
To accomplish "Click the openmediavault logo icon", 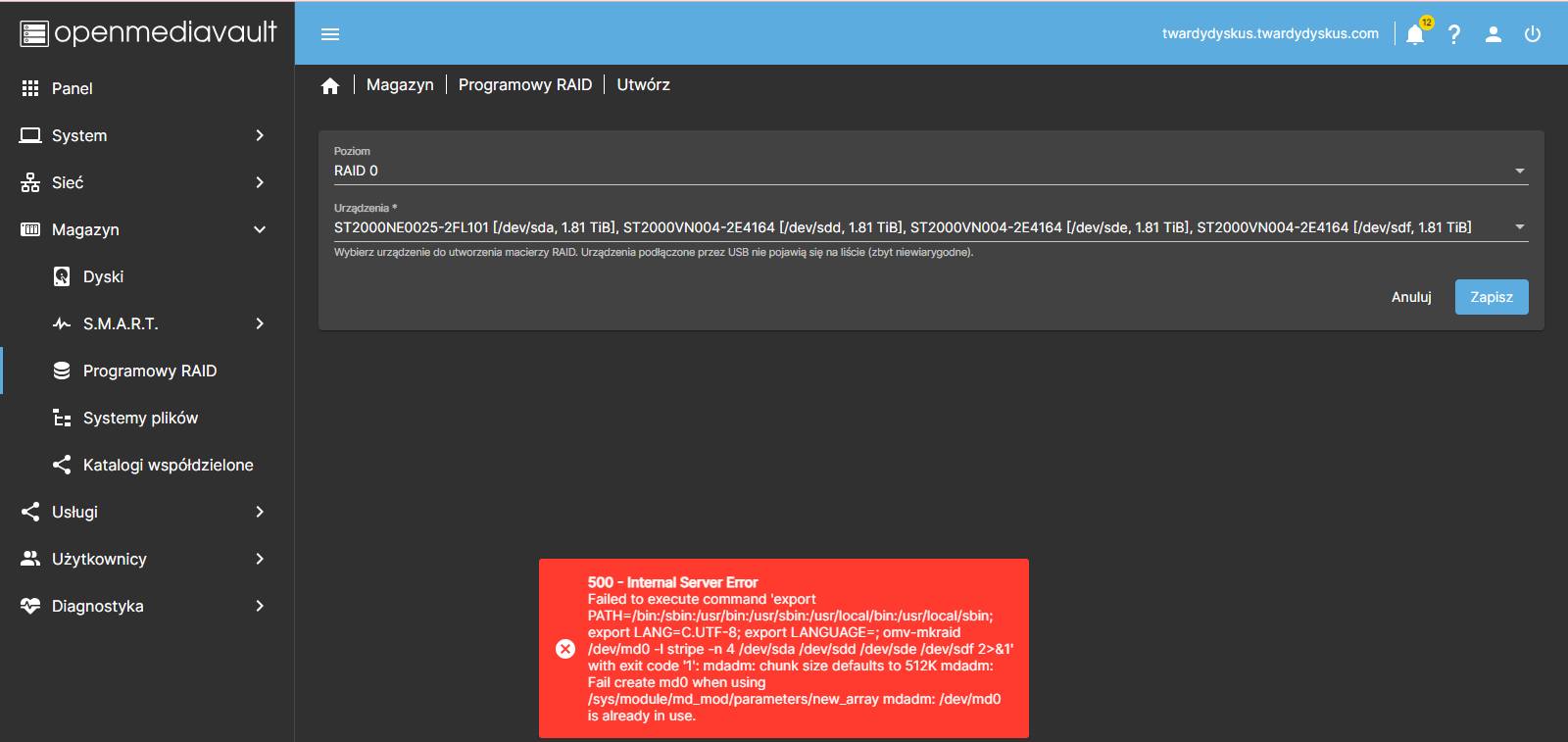I will [x=34, y=33].
